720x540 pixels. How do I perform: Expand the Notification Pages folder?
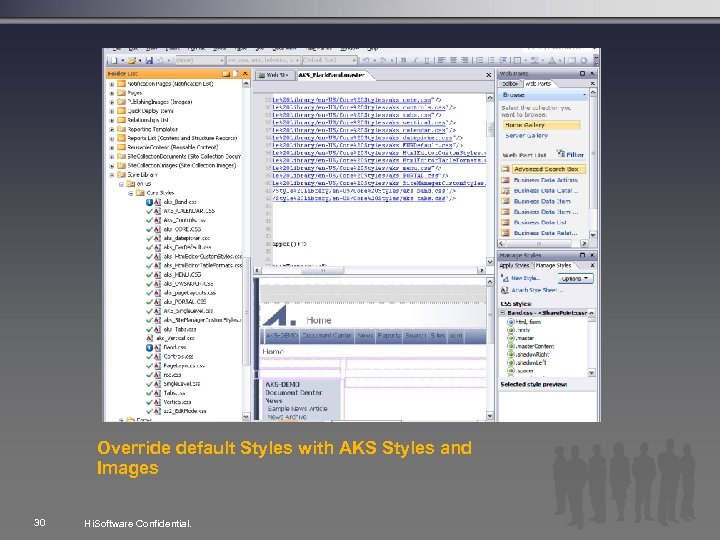[x=112, y=84]
